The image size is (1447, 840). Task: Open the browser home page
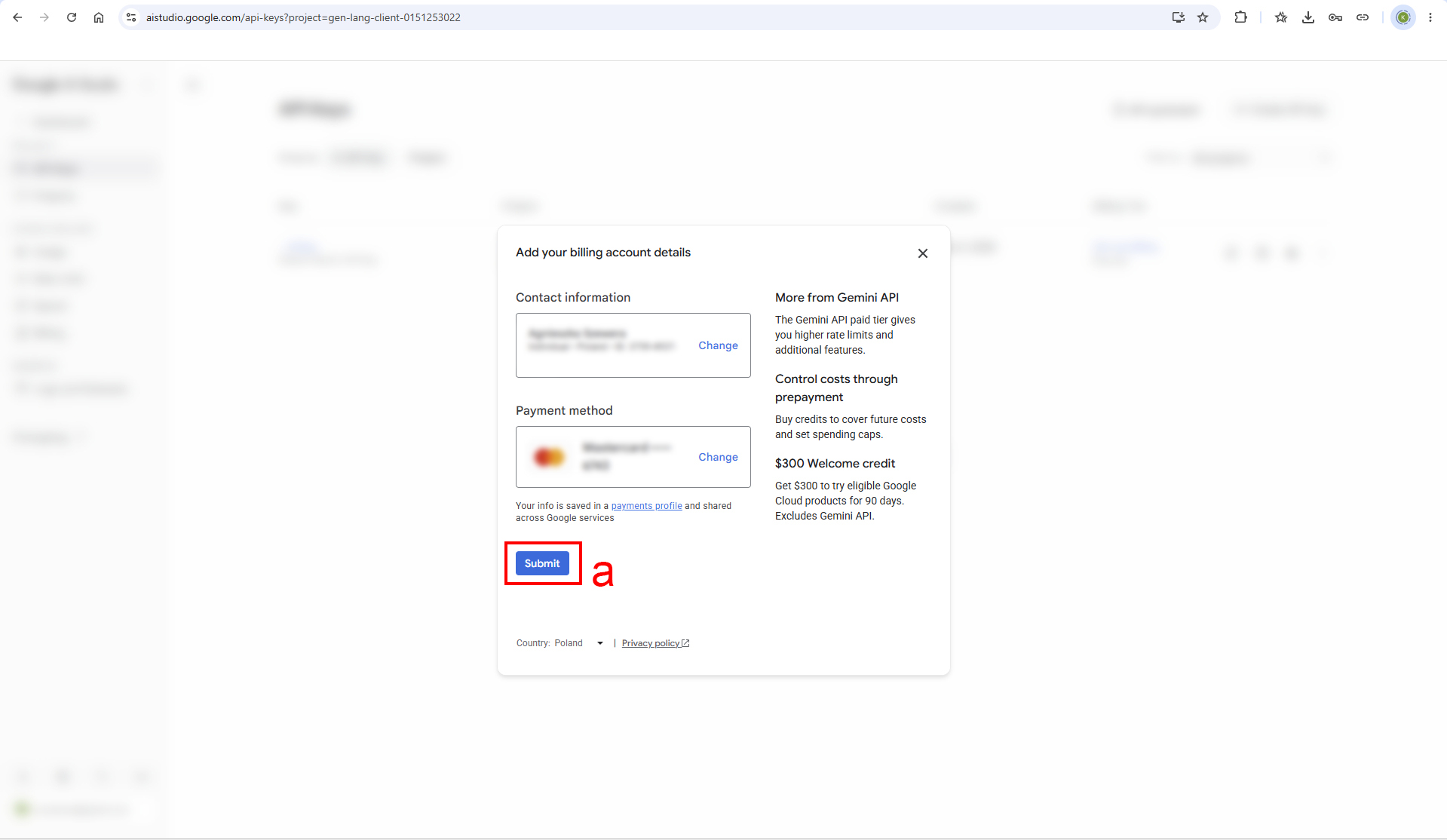(x=99, y=17)
